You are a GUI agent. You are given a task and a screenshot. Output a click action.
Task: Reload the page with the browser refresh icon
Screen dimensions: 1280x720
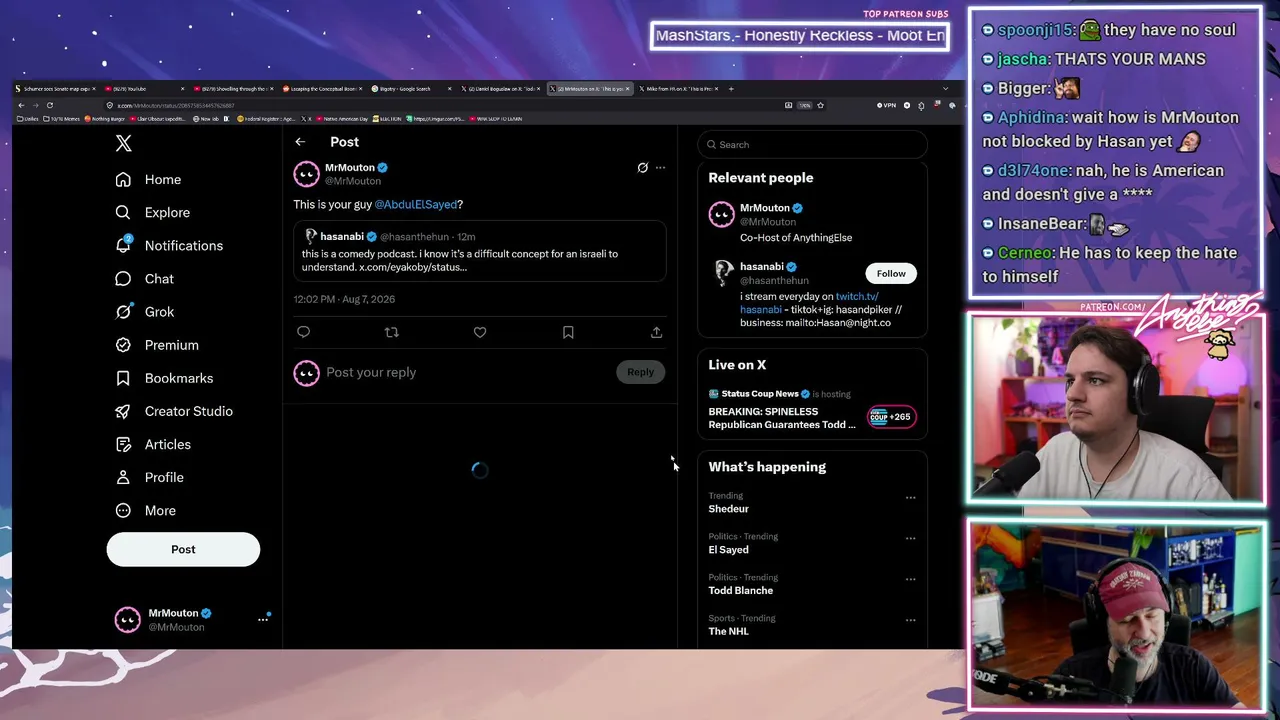(49, 105)
